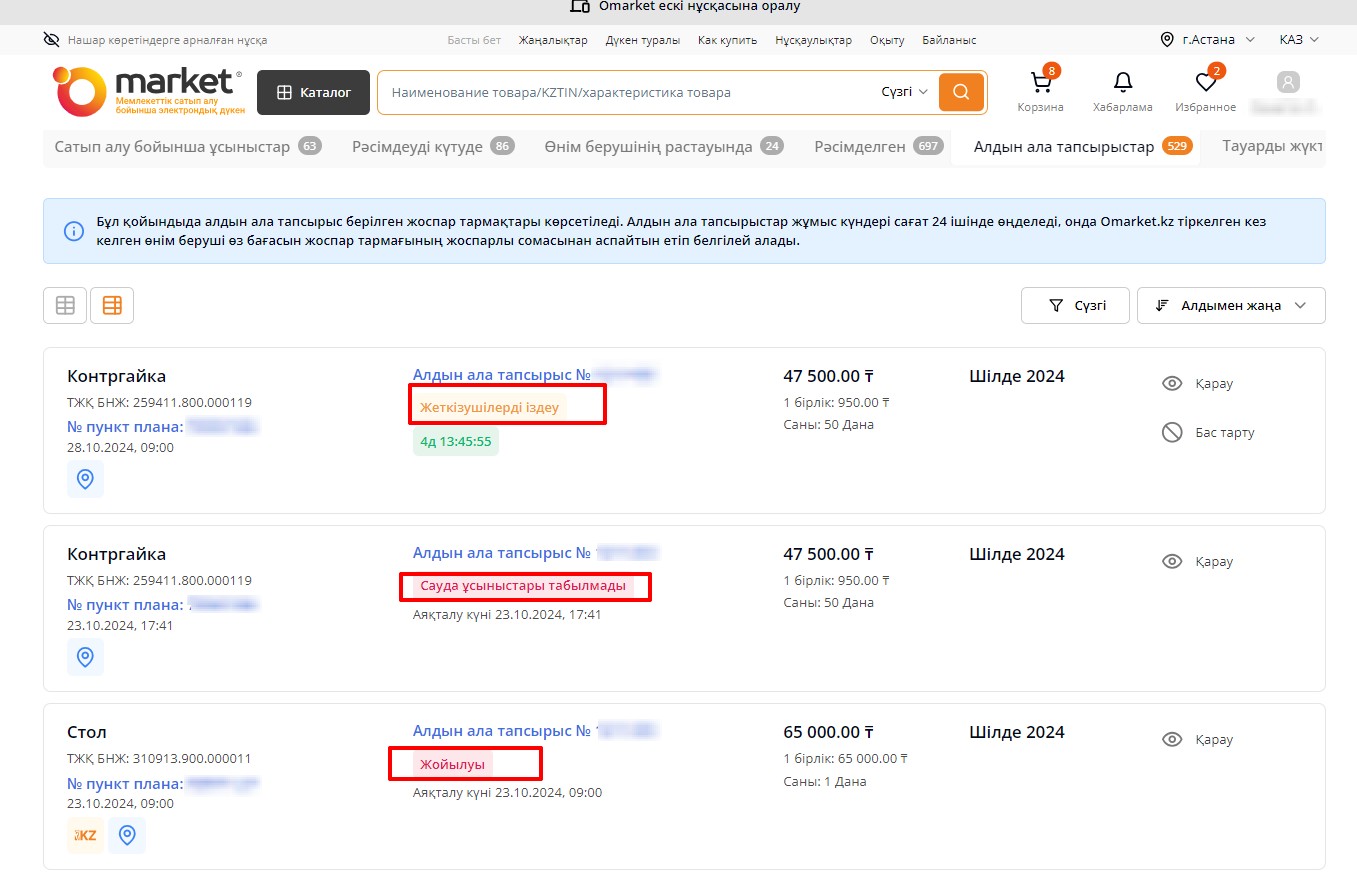Open Избранное favorites heart icon

coord(1206,84)
